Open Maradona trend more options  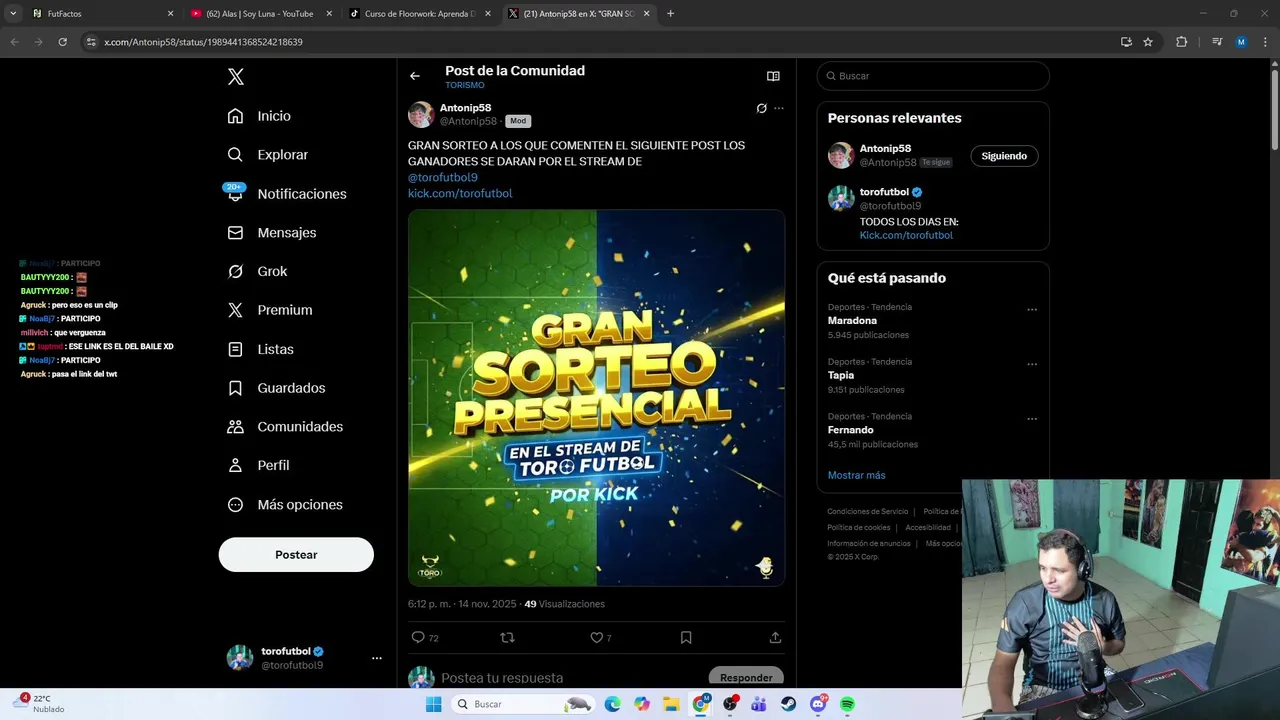(x=1032, y=310)
